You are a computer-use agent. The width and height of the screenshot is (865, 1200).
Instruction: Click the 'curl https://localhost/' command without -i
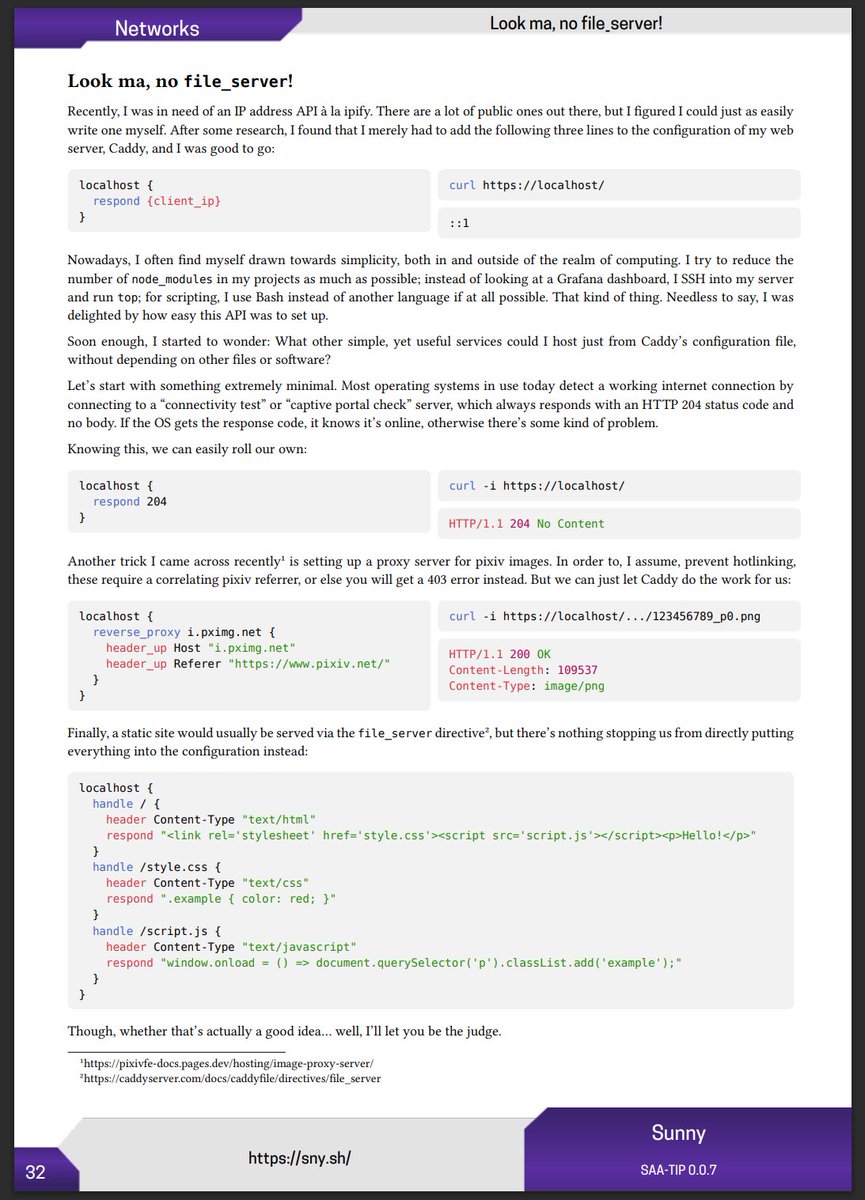tap(527, 185)
